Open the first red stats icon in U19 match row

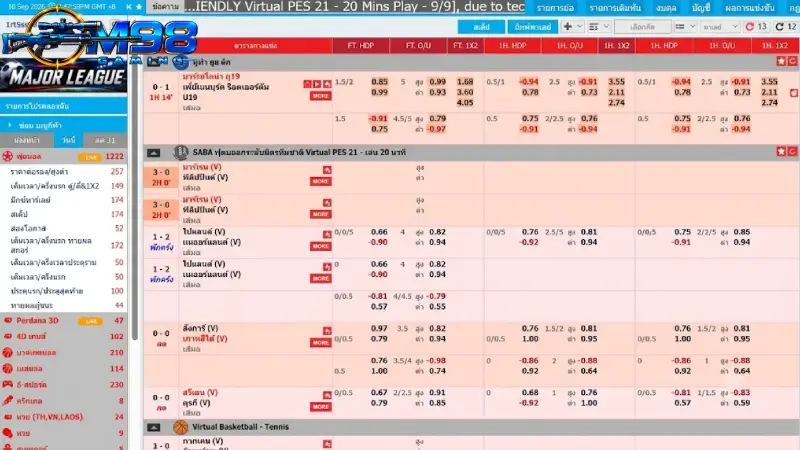[307, 84]
